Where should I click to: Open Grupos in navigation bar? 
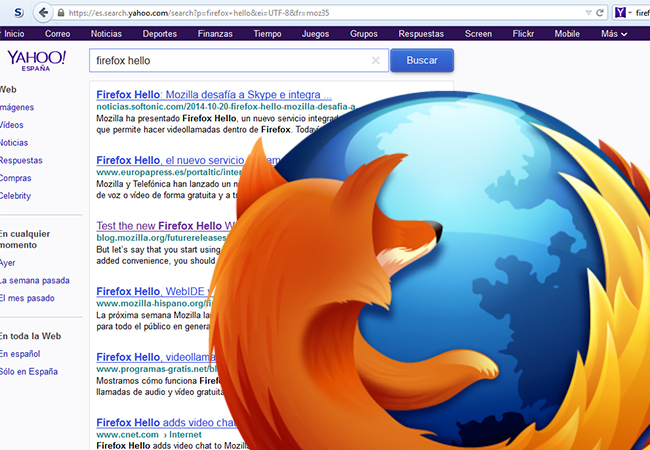pyautogui.click(x=364, y=34)
